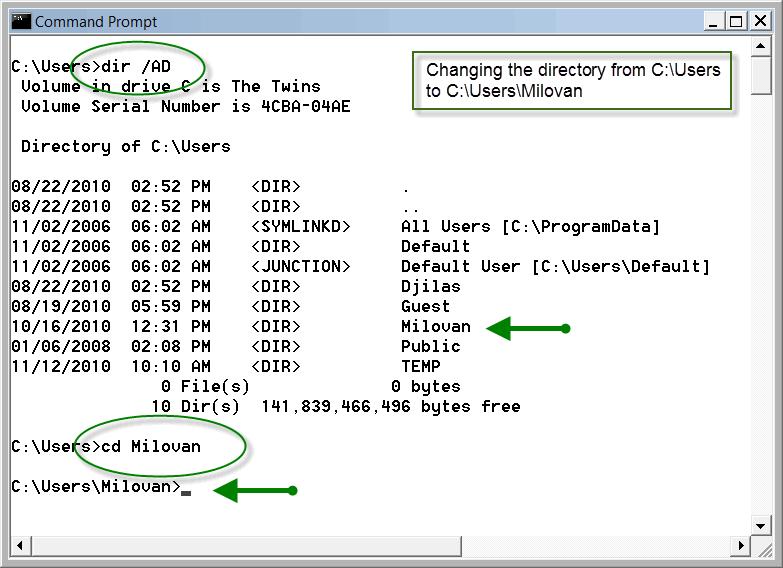Click the '<SYMLINKD>' type label
This screenshot has width=783, height=568.
click(301, 226)
